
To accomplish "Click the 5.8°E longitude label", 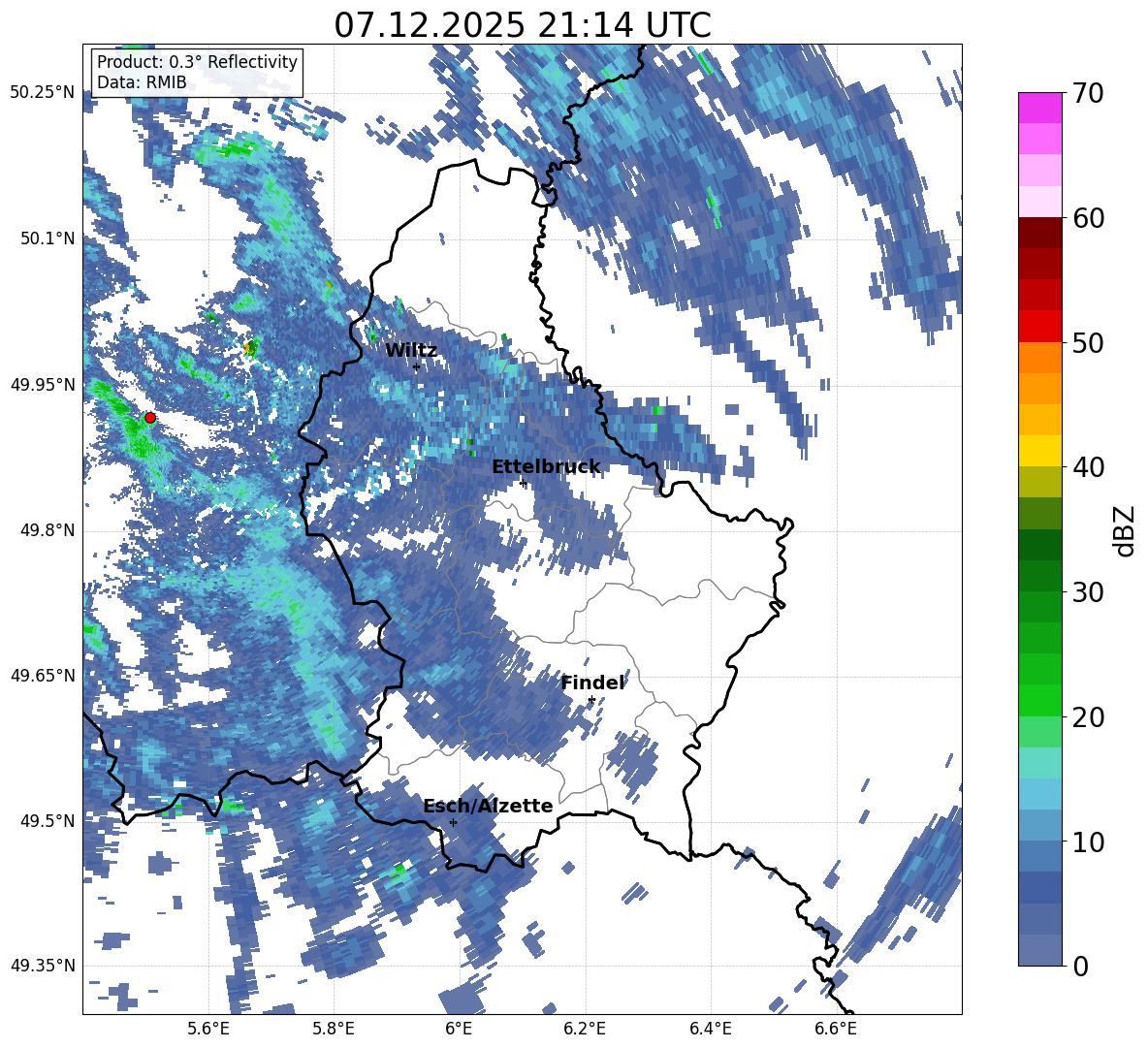I will pyautogui.click(x=334, y=1029).
